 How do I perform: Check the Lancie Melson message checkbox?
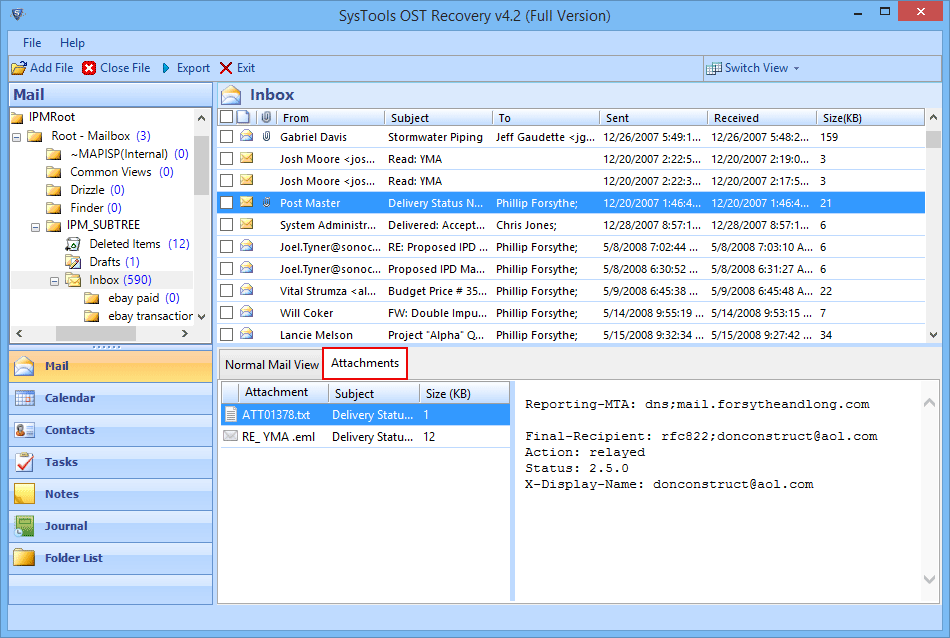(227, 334)
